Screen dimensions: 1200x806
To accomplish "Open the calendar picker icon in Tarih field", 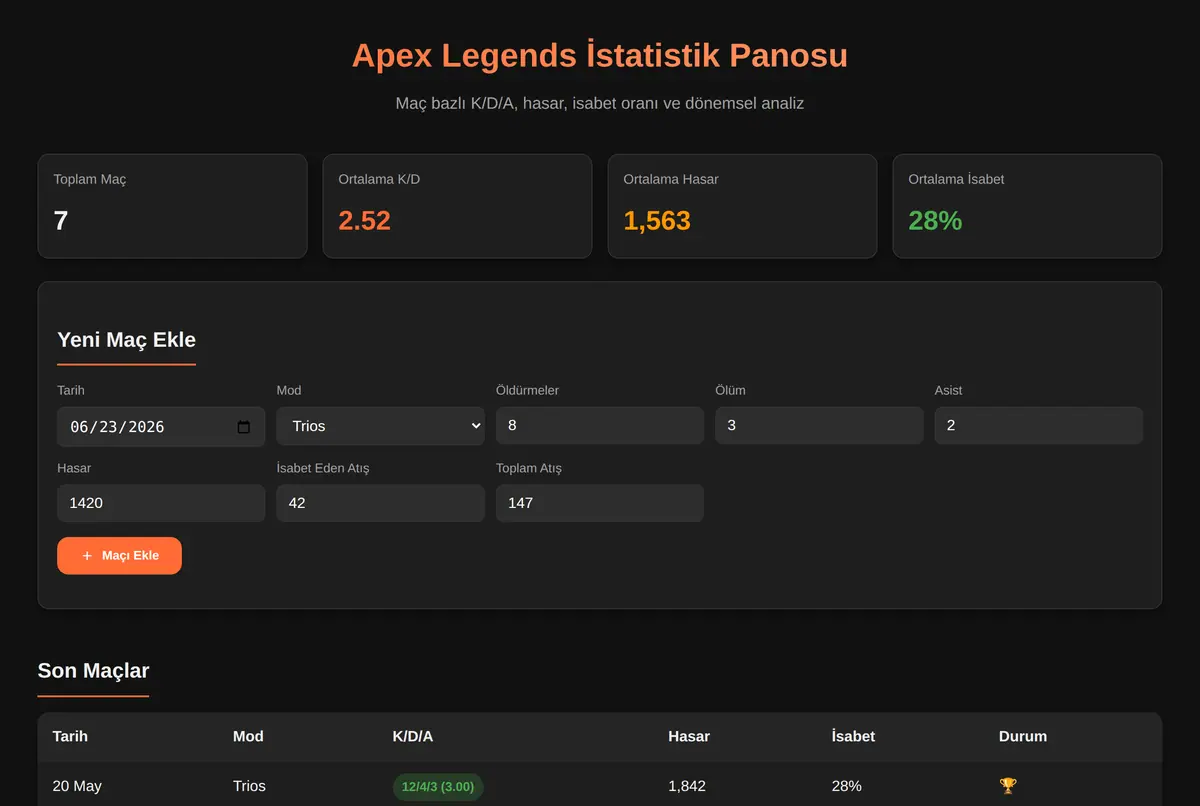I will point(243,427).
